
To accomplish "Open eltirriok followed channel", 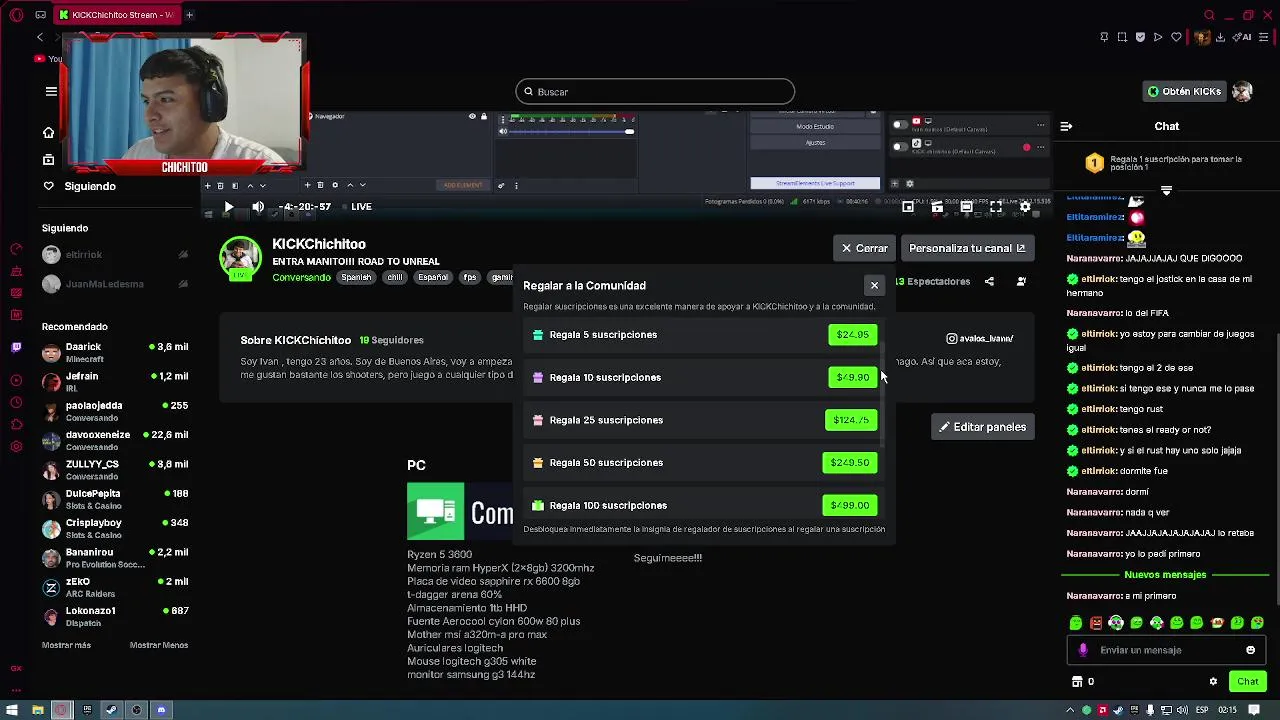I will [115, 255].
